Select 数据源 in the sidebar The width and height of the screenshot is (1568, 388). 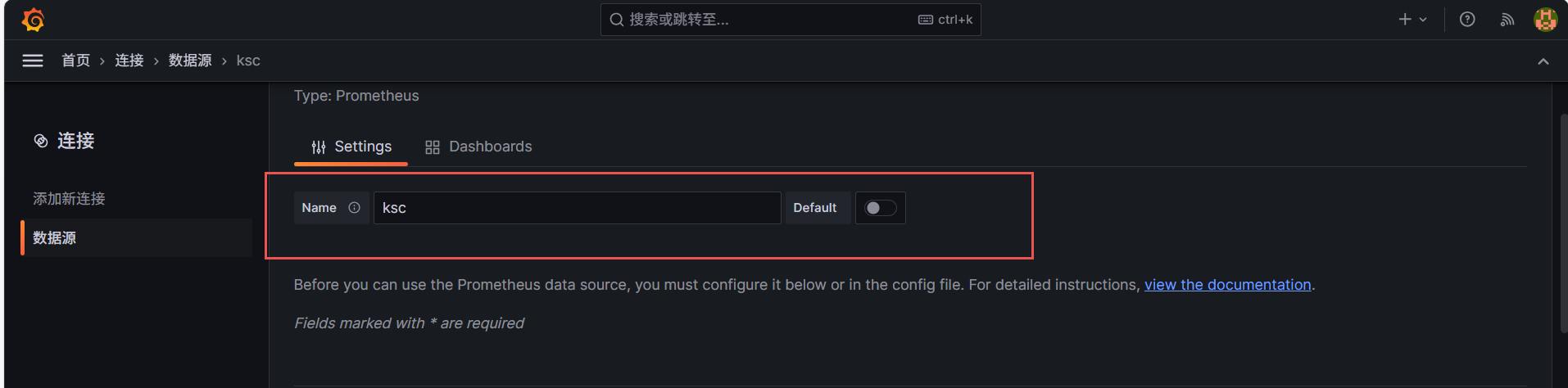click(x=55, y=238)
